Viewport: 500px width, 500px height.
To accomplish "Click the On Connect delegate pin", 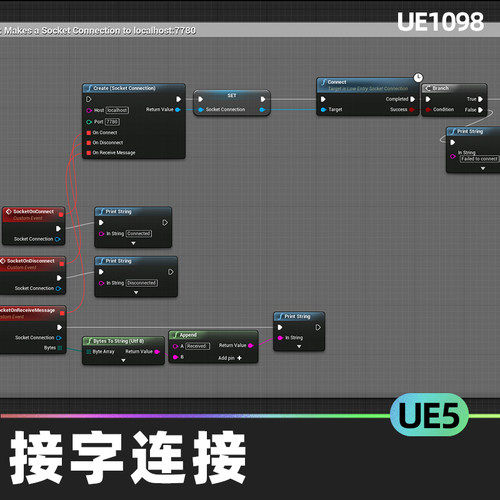I will coord(89,133).
